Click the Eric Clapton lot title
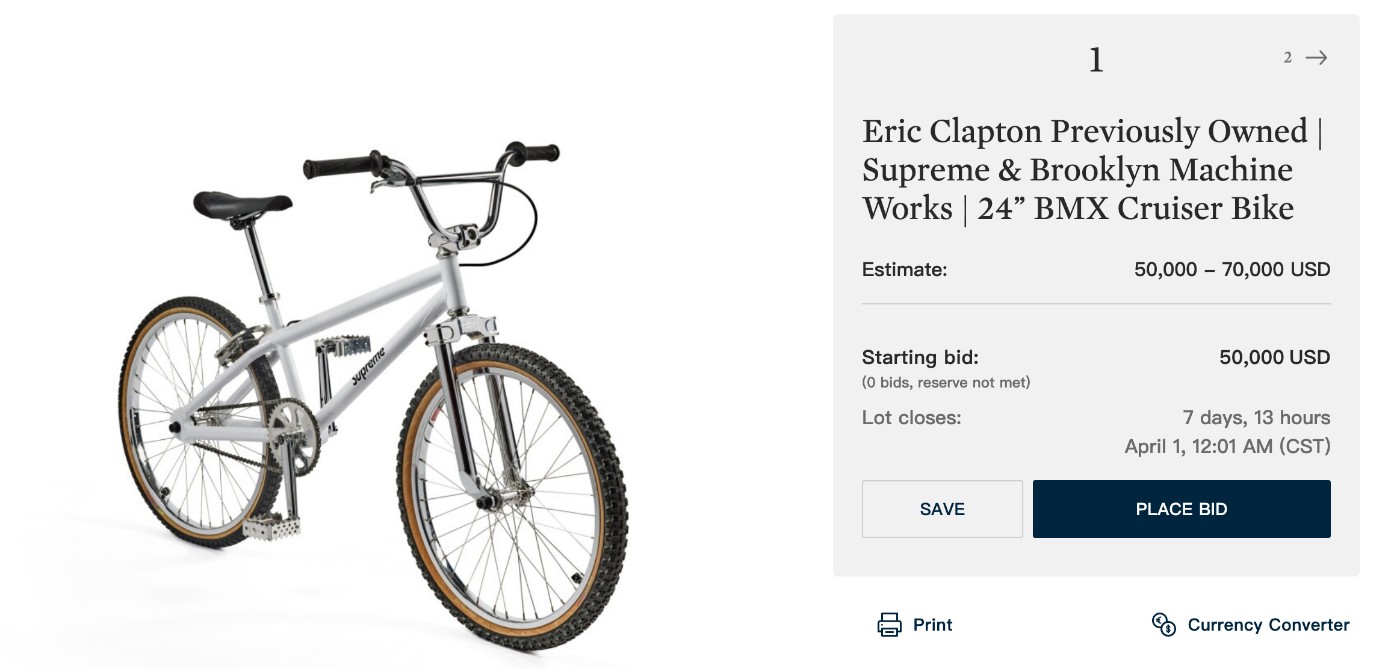1400x669 pixels. (x=1092, y=170)
